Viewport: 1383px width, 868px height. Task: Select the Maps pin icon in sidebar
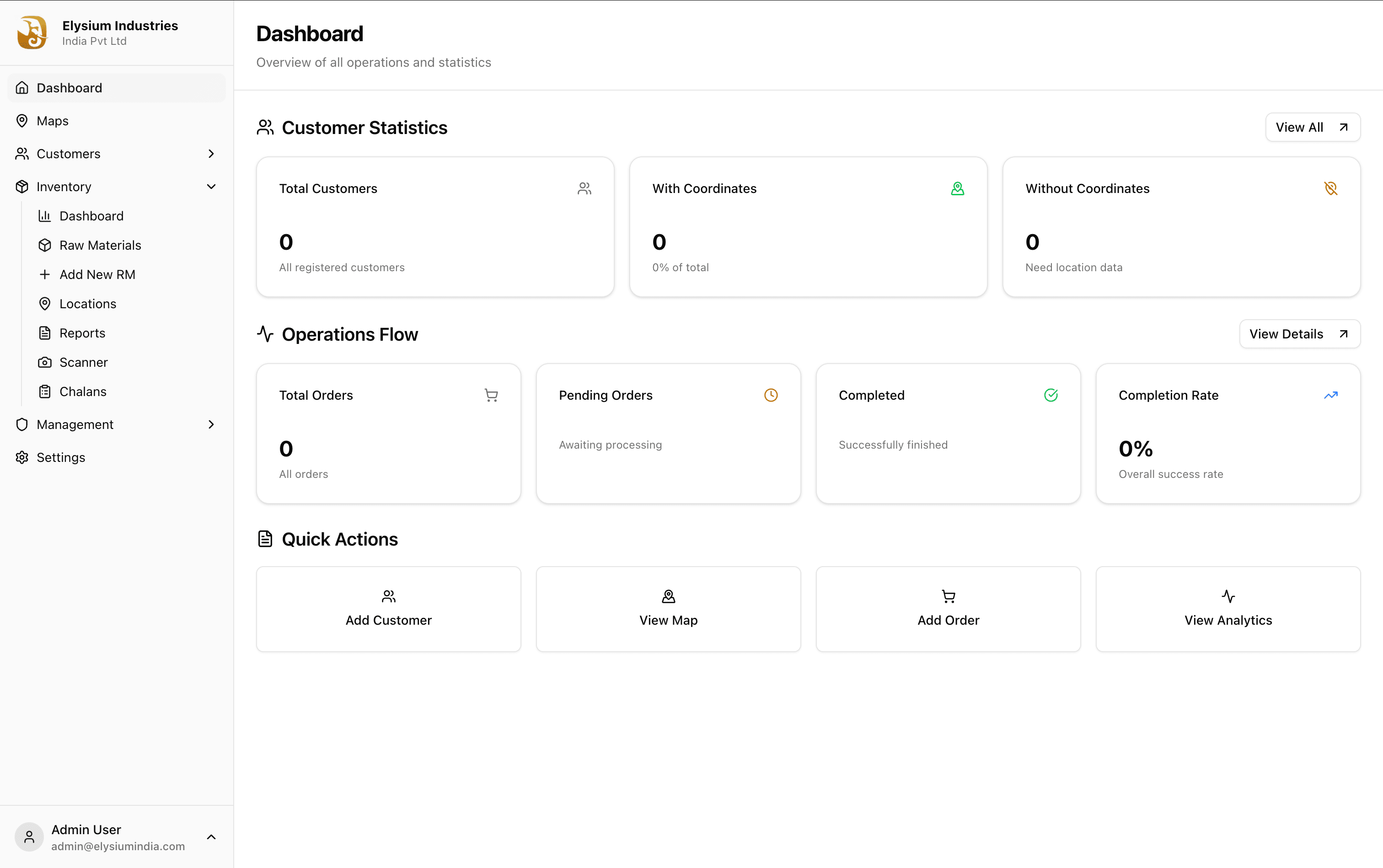(22, 121)
